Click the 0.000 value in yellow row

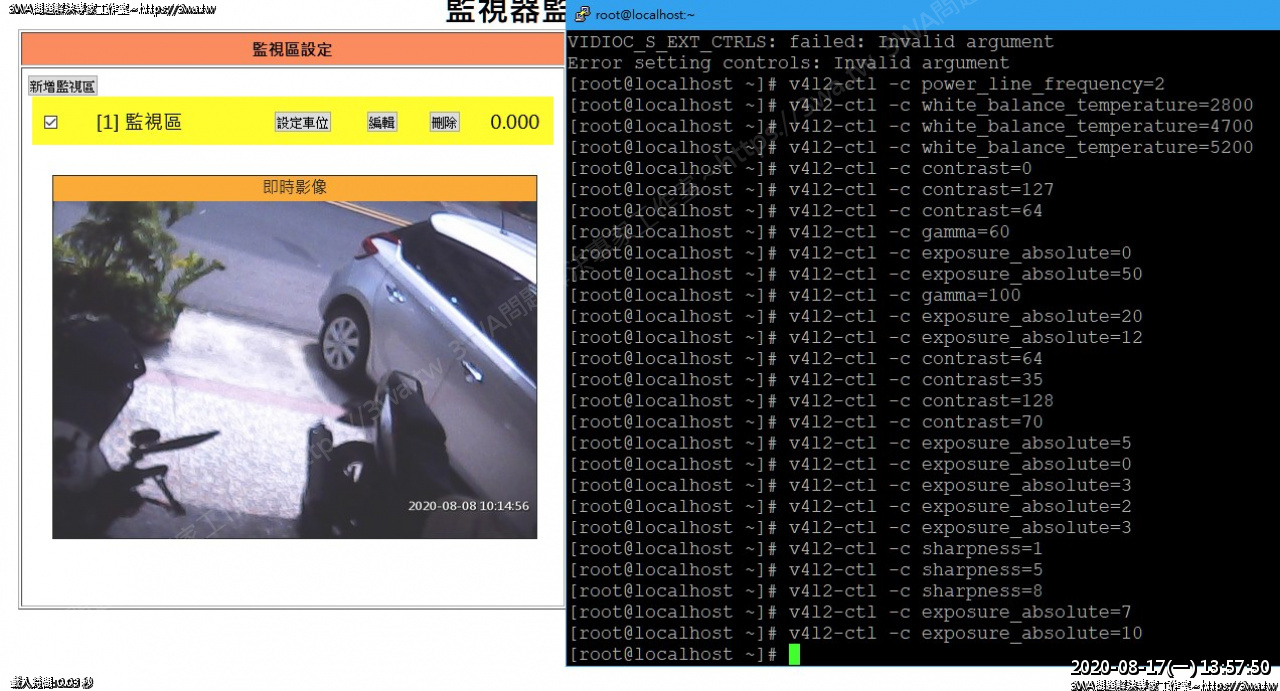click(514, 122)
